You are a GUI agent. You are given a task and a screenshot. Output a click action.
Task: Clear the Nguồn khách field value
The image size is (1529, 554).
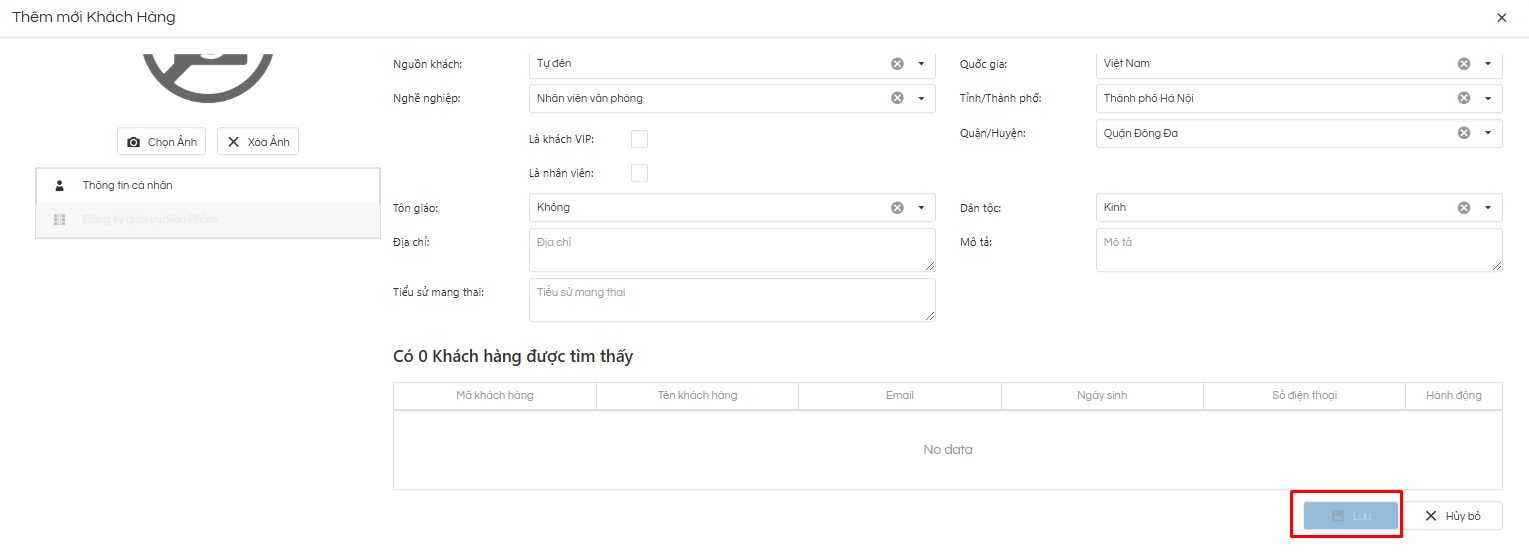click(897, 64)
